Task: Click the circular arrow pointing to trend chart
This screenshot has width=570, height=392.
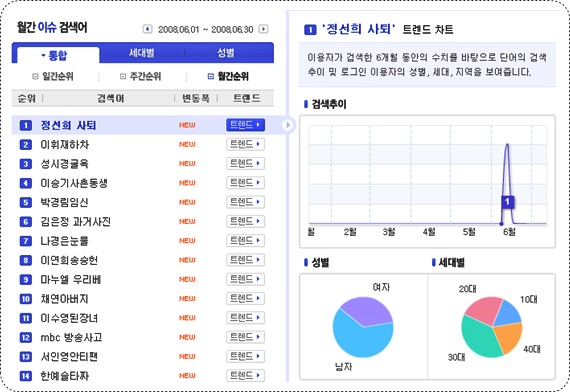Action: 287,125
